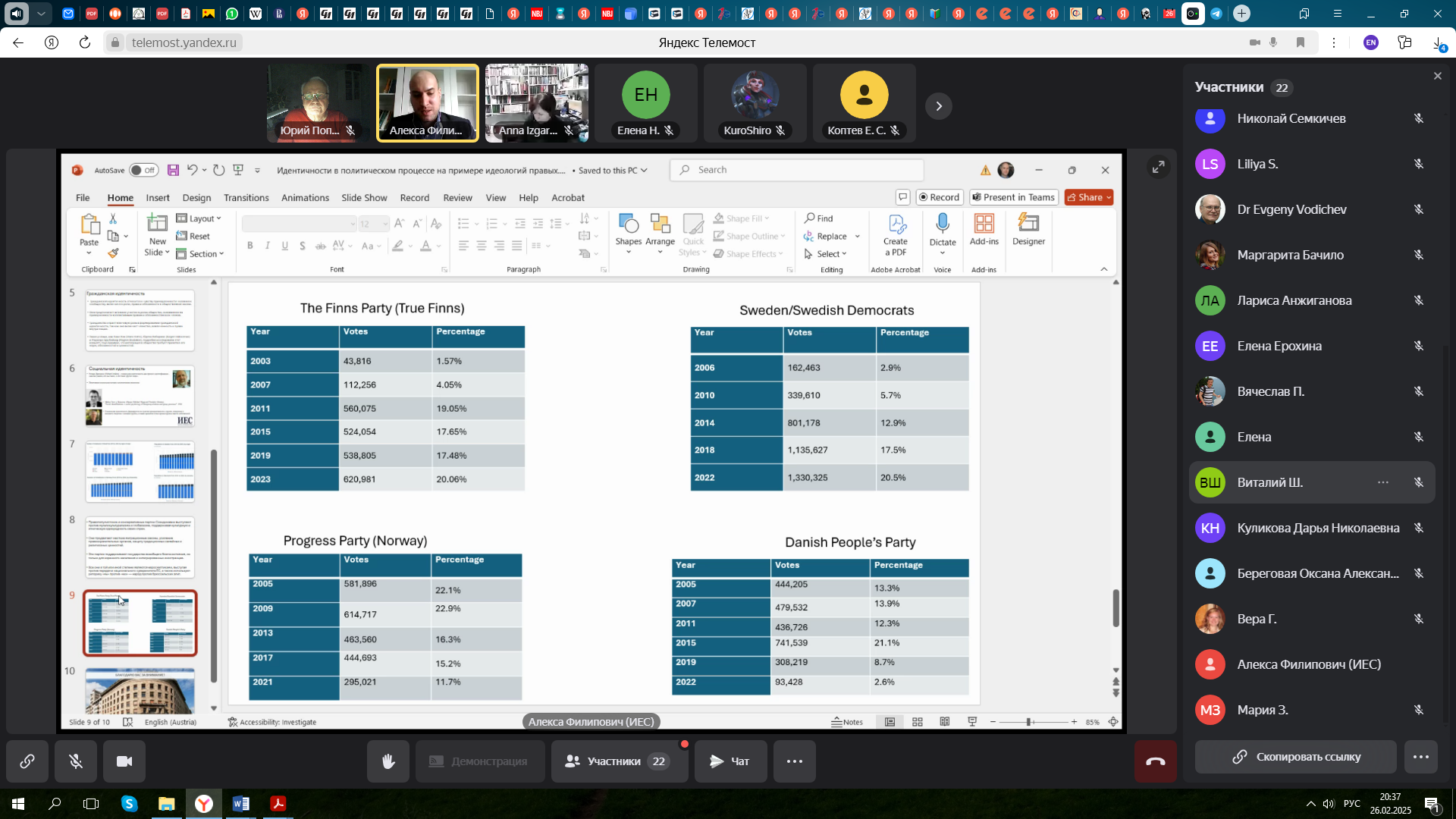Image resolution: width=1456 pixels, height=819 pixels.
Task: Close the participants panel
Action: 1437,76
